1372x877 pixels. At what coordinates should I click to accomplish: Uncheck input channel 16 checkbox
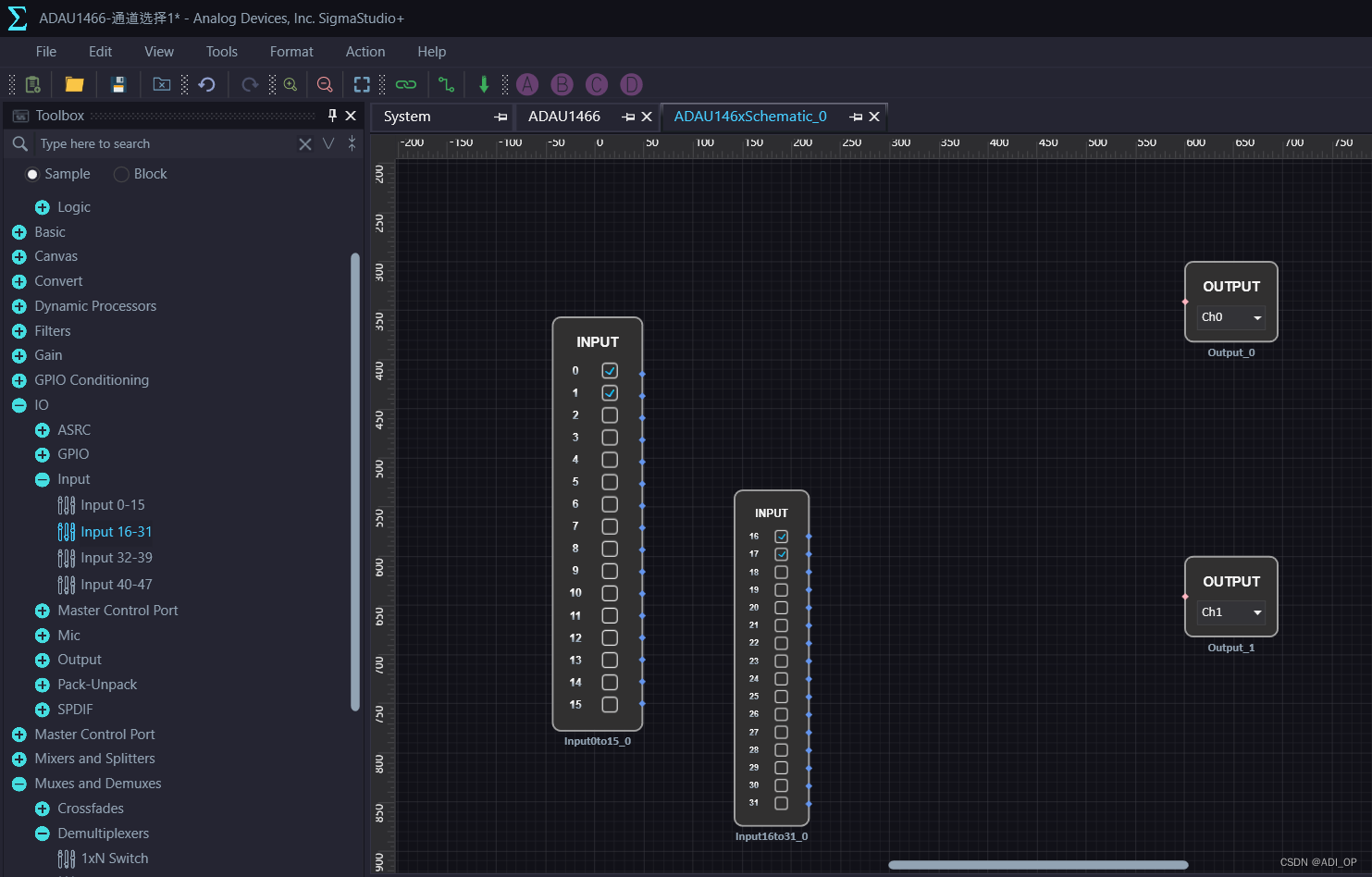coord(782,537)
